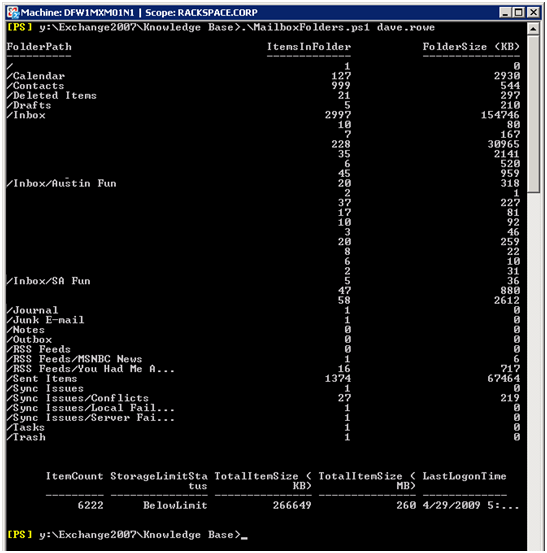Click the /Sync Issues/Conflicts folder path
Image resolution: width=547 pixels, height=553 pixels.
click(78, 398)
